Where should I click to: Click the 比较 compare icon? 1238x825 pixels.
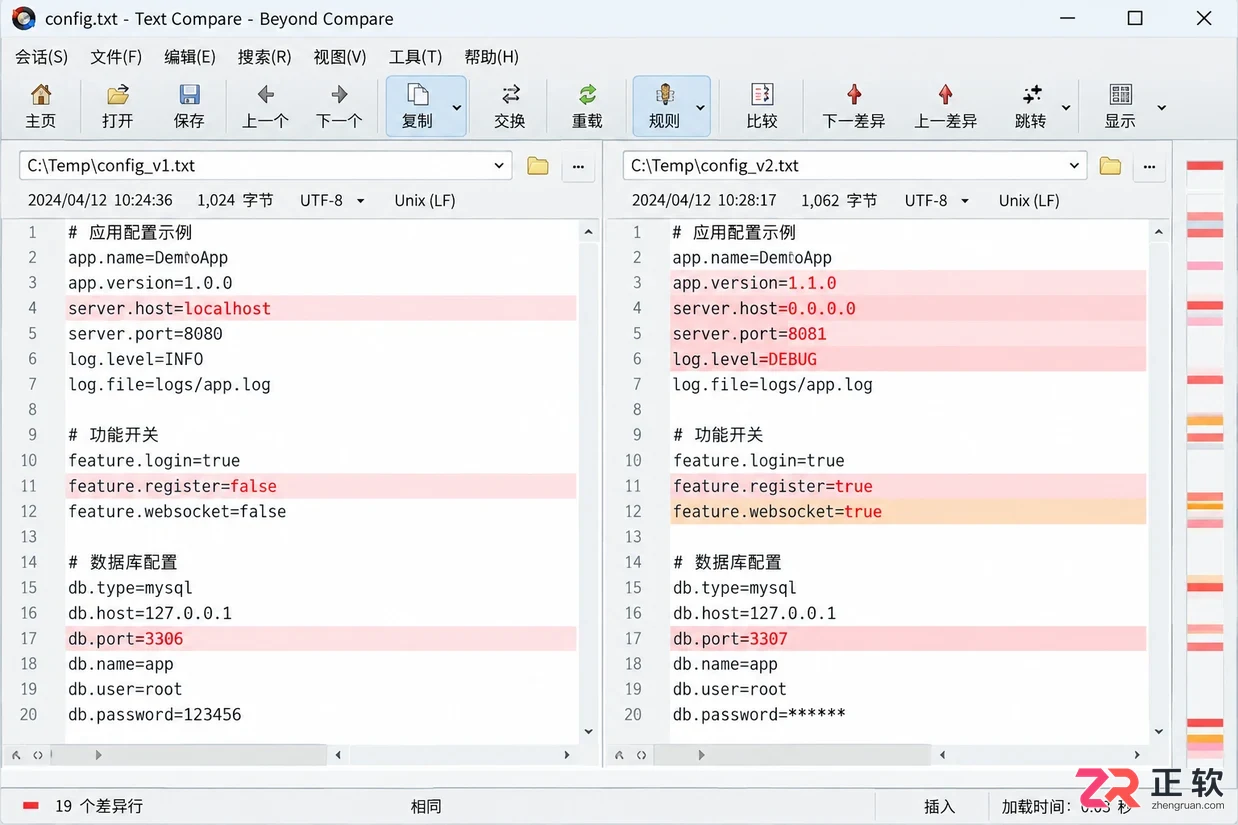[x=762, y=106]
